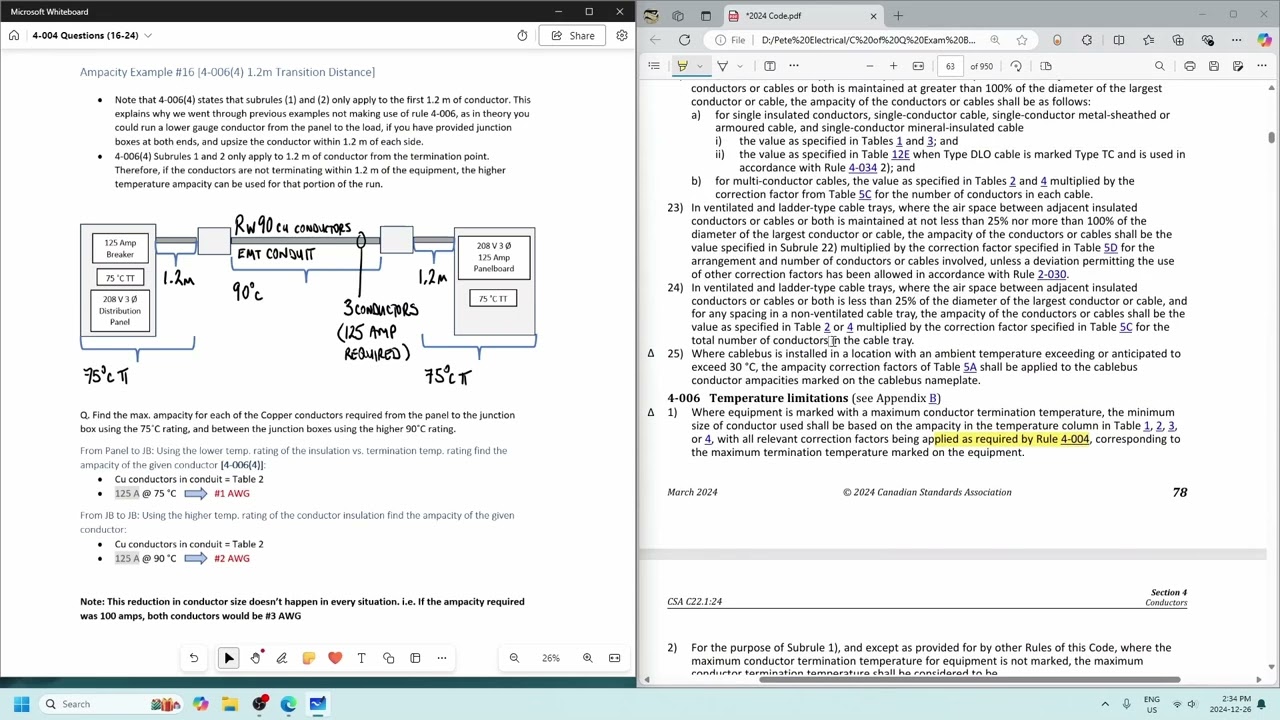Open the Table 5A link in subrule 25
1280x720 pixels.
coord(969,367)
